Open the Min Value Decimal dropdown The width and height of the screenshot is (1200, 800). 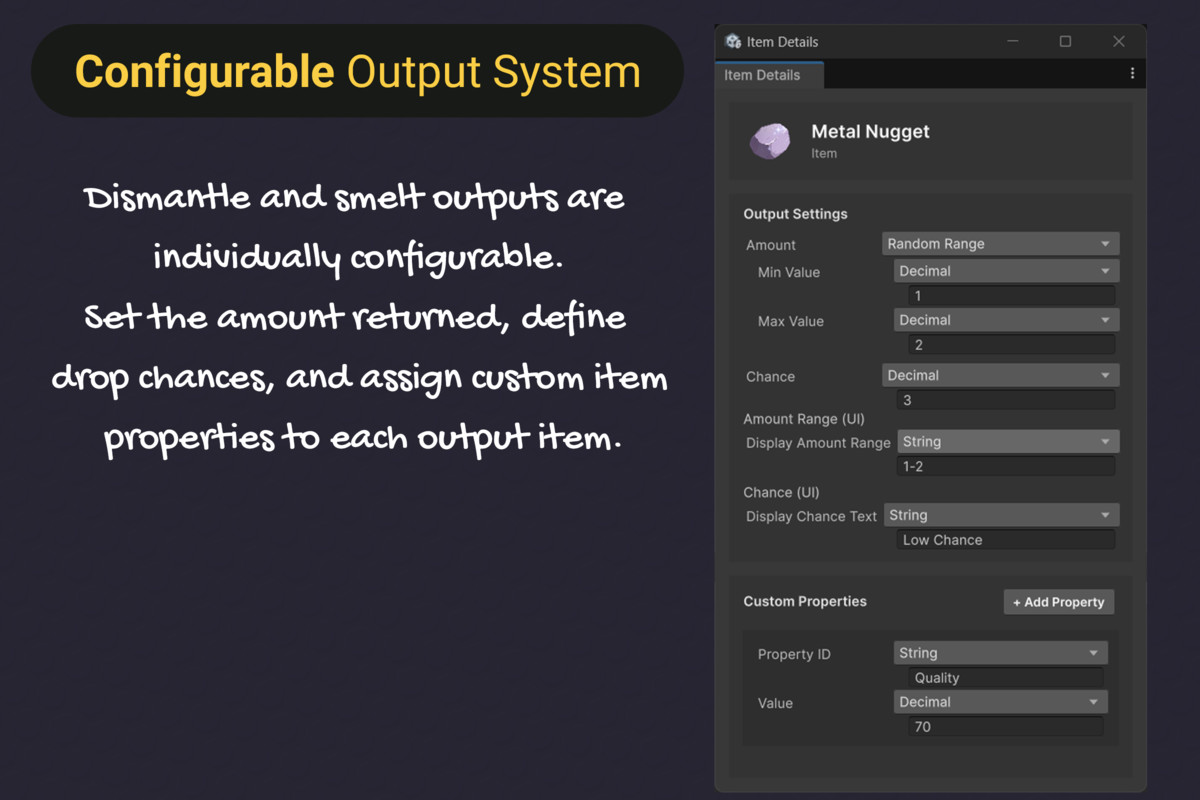click(x=1005, y=270)
